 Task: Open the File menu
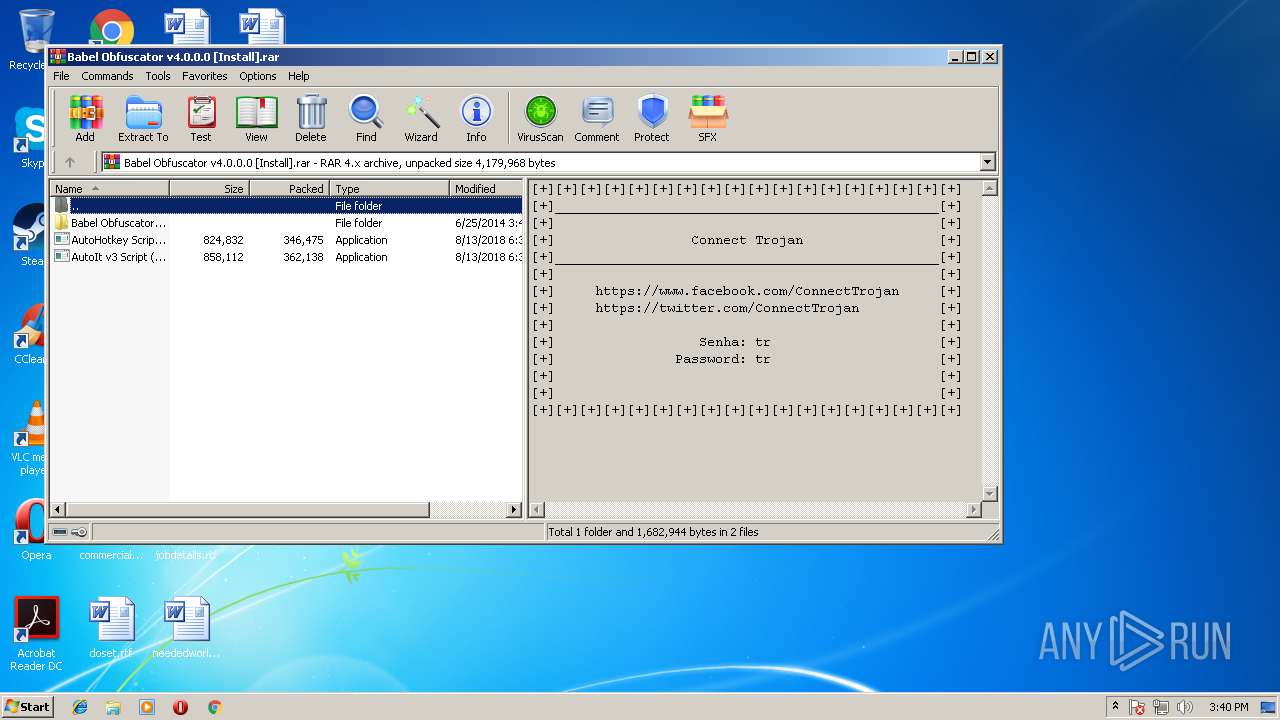61,76
